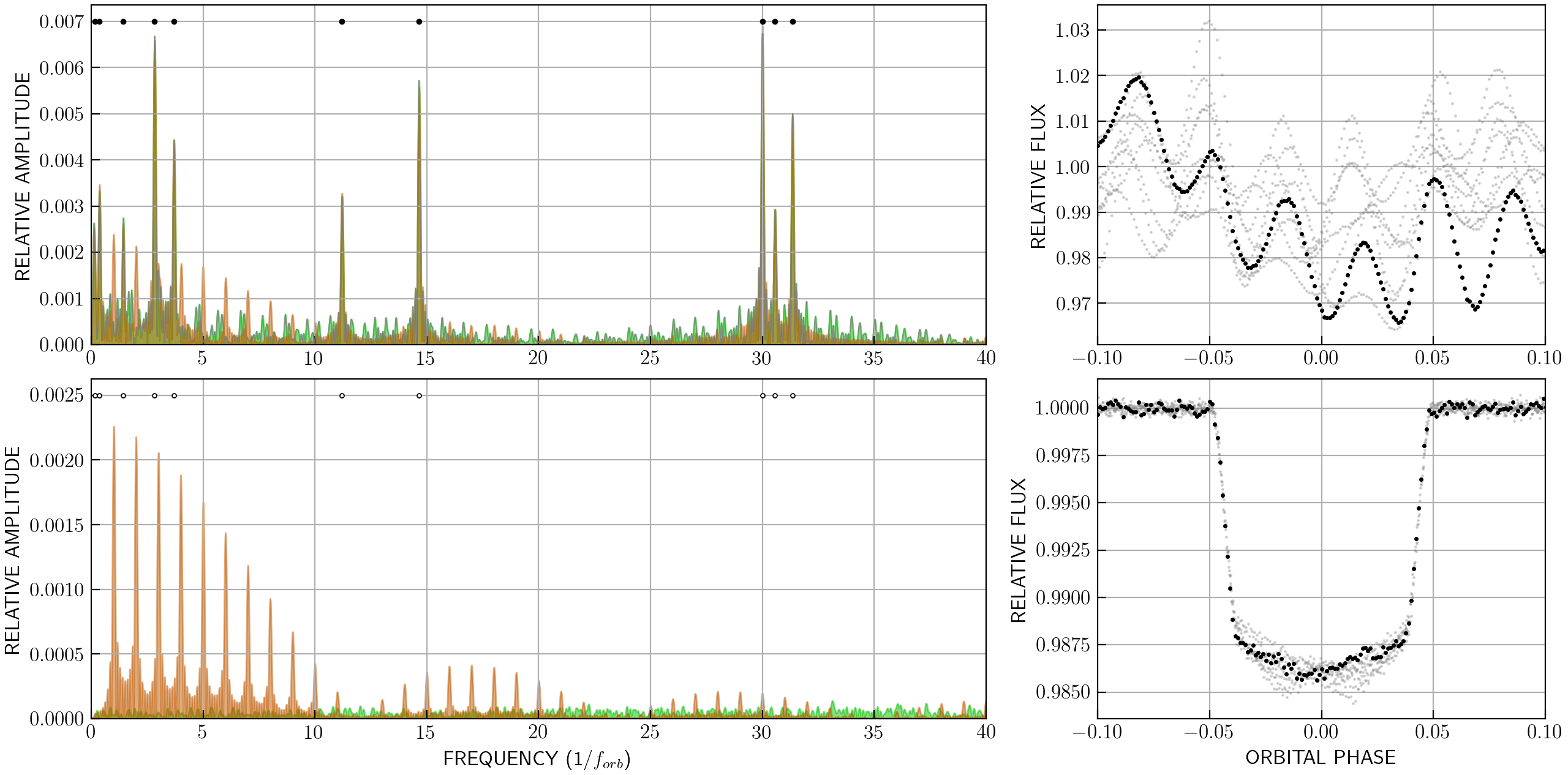Click RELATIVE FLUX label of lower eclipse plot

pos(1019,550)
